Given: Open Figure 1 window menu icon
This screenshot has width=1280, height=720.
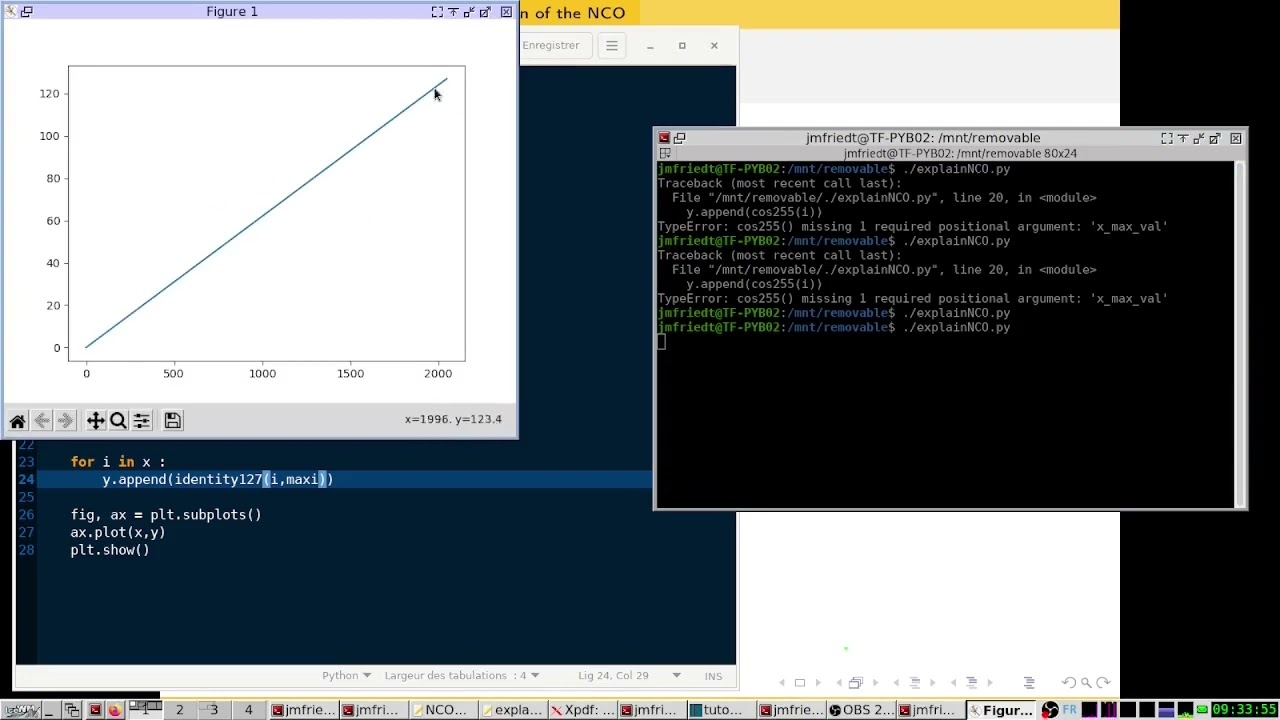Looking at the screenshot, I should tap(10, 12).
